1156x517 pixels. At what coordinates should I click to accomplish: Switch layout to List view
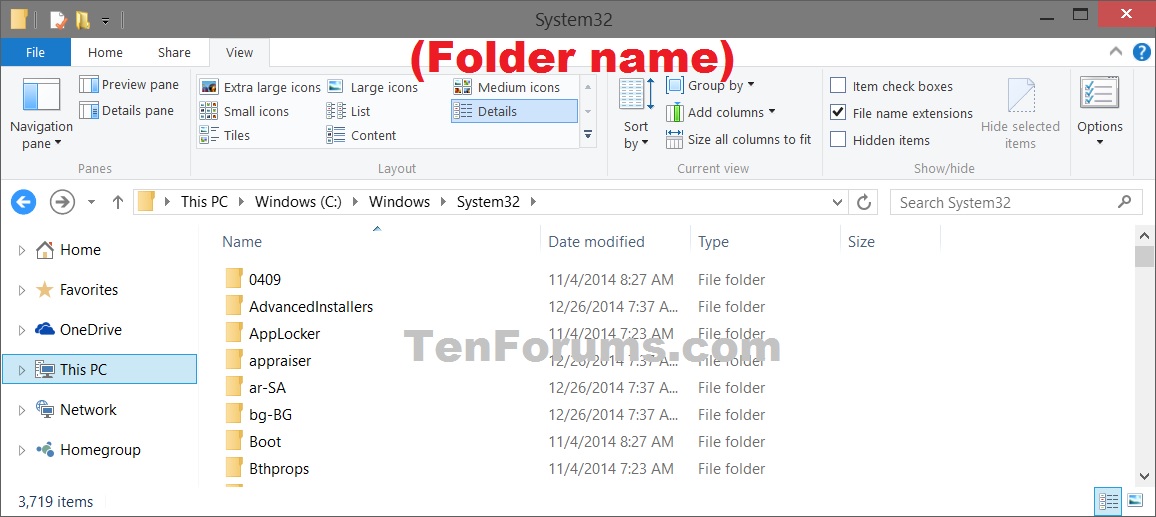tap(349, 111)
